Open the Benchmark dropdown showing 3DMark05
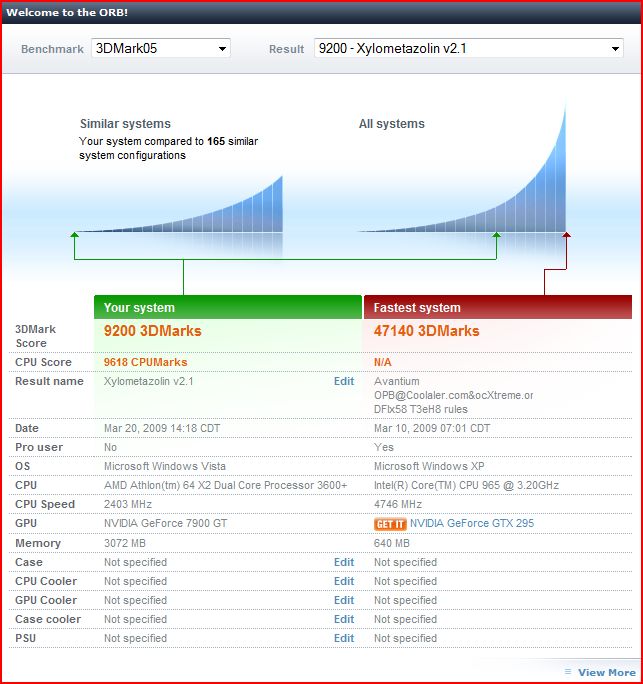This screenshot has width=643, height=684. (x=161, y=48)
